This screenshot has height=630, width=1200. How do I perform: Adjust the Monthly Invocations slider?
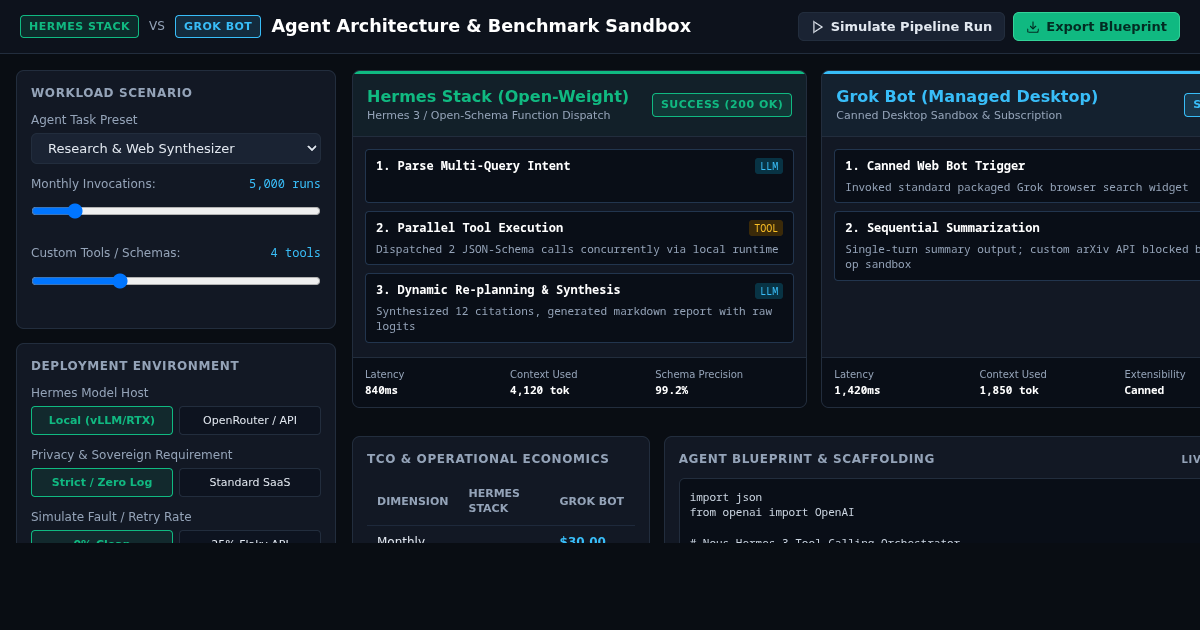click(x=176, y=211)
